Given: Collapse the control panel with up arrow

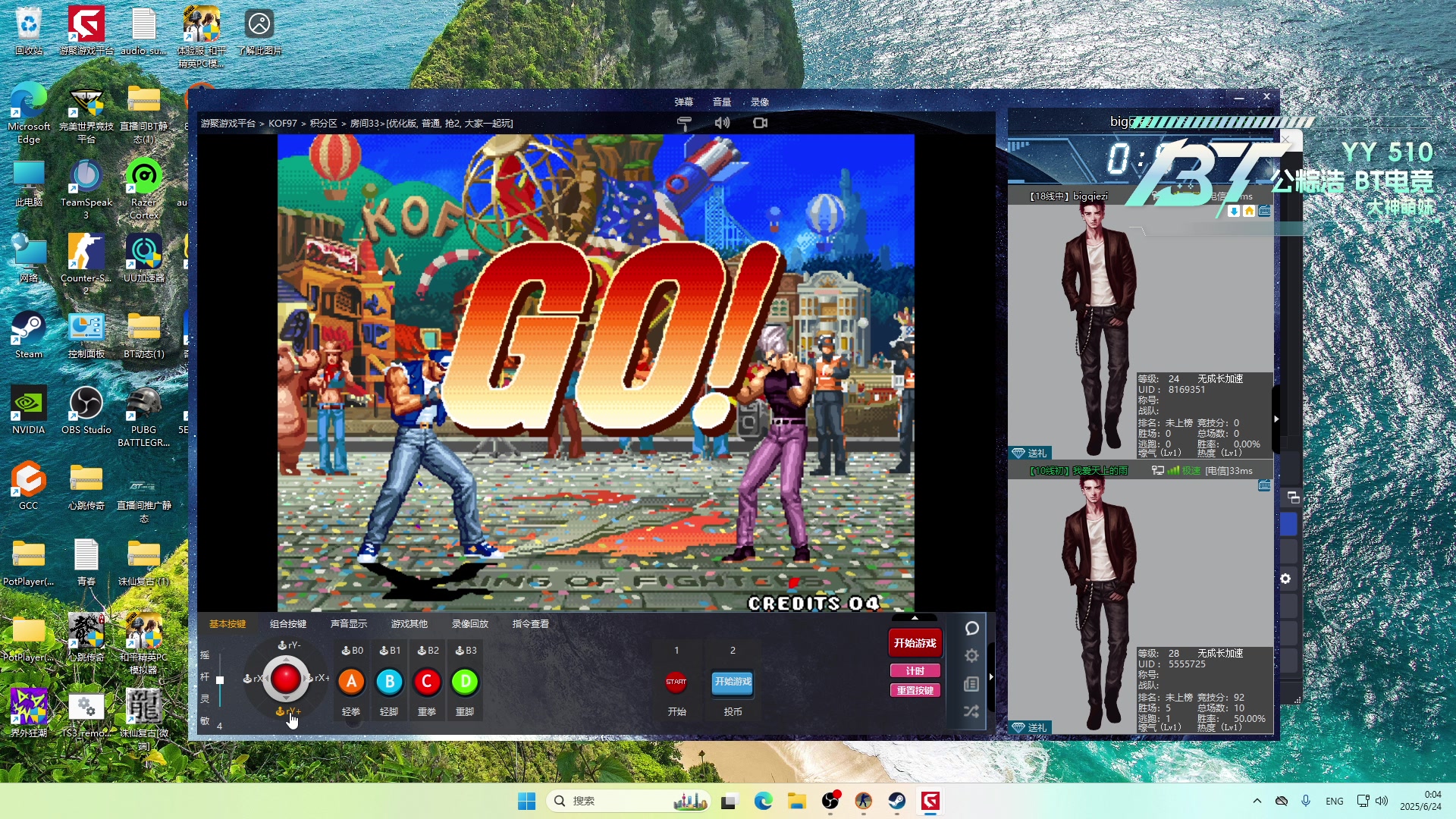Looking at the screenshot, I should coord(915,617).
